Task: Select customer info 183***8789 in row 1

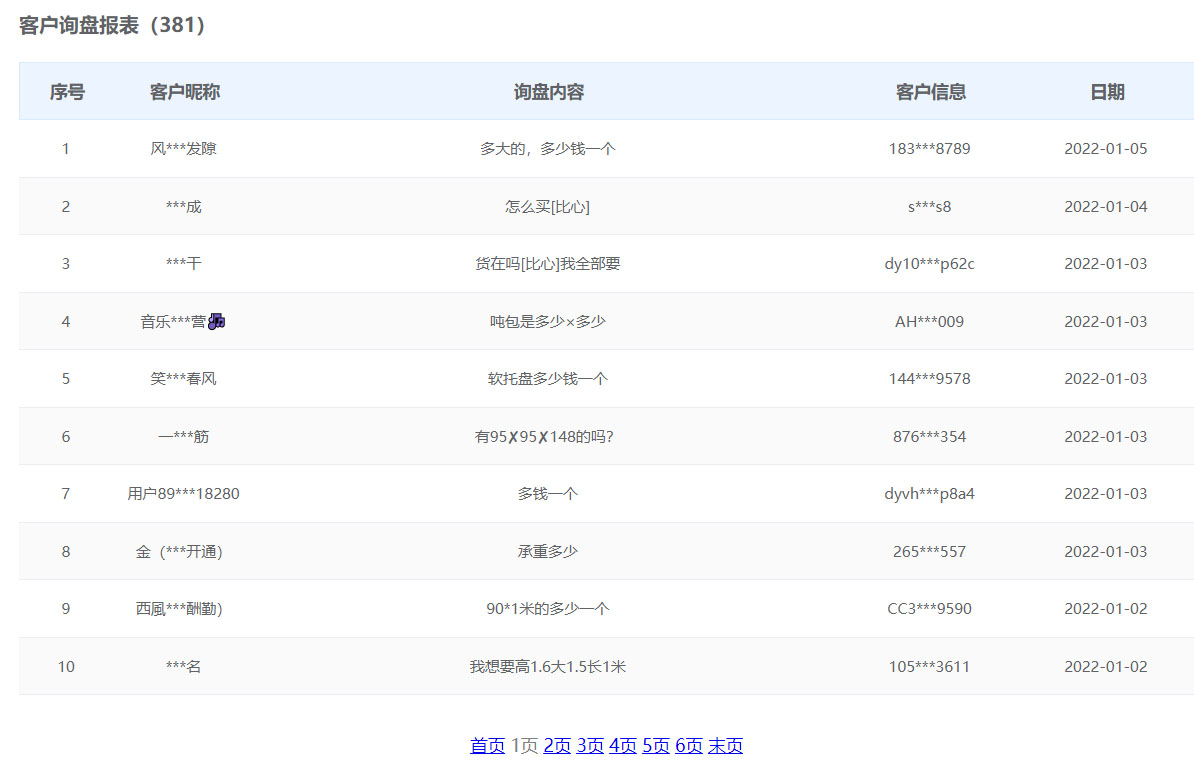Action: (x=929, y=149)
